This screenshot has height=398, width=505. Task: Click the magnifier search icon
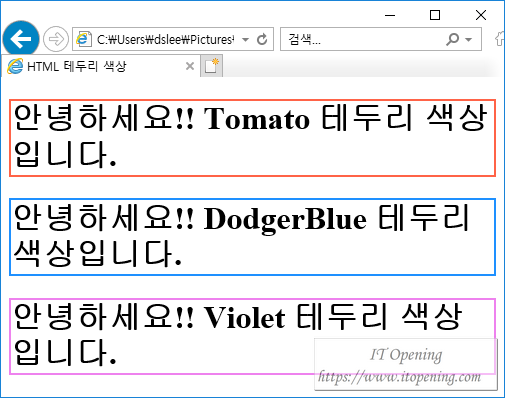452,39
